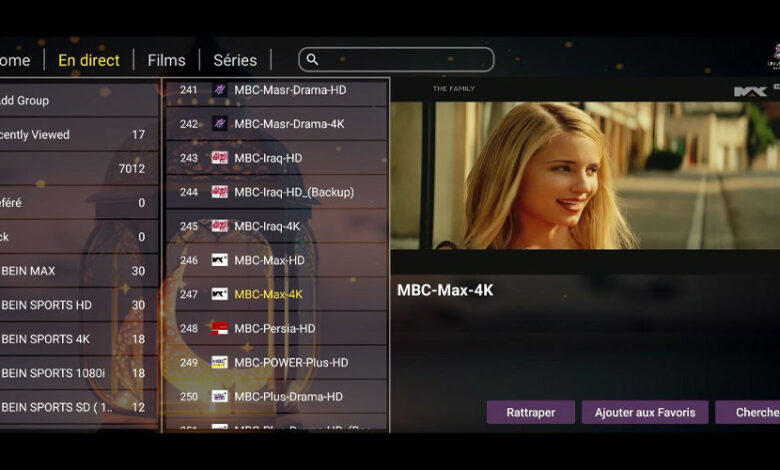
Task: Click Ajouter aux Favoris button
Action: pos(645,412)
